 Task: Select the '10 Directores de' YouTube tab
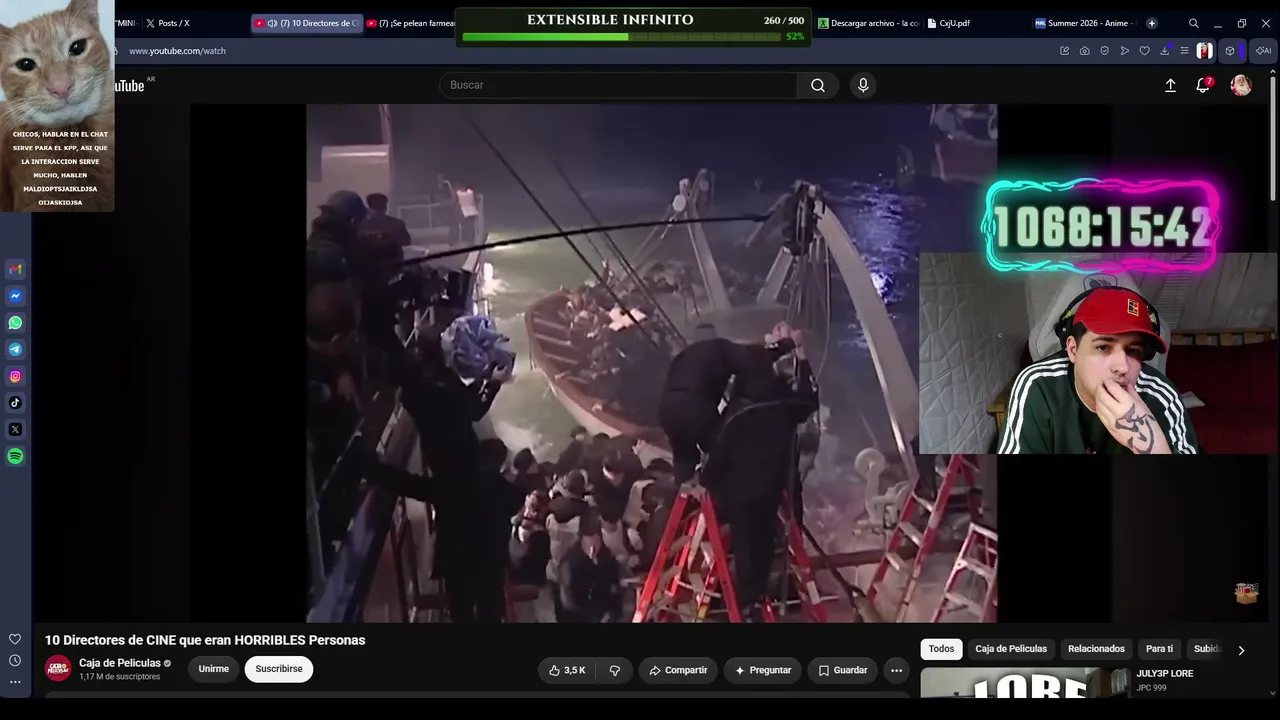tap(306, 23)
